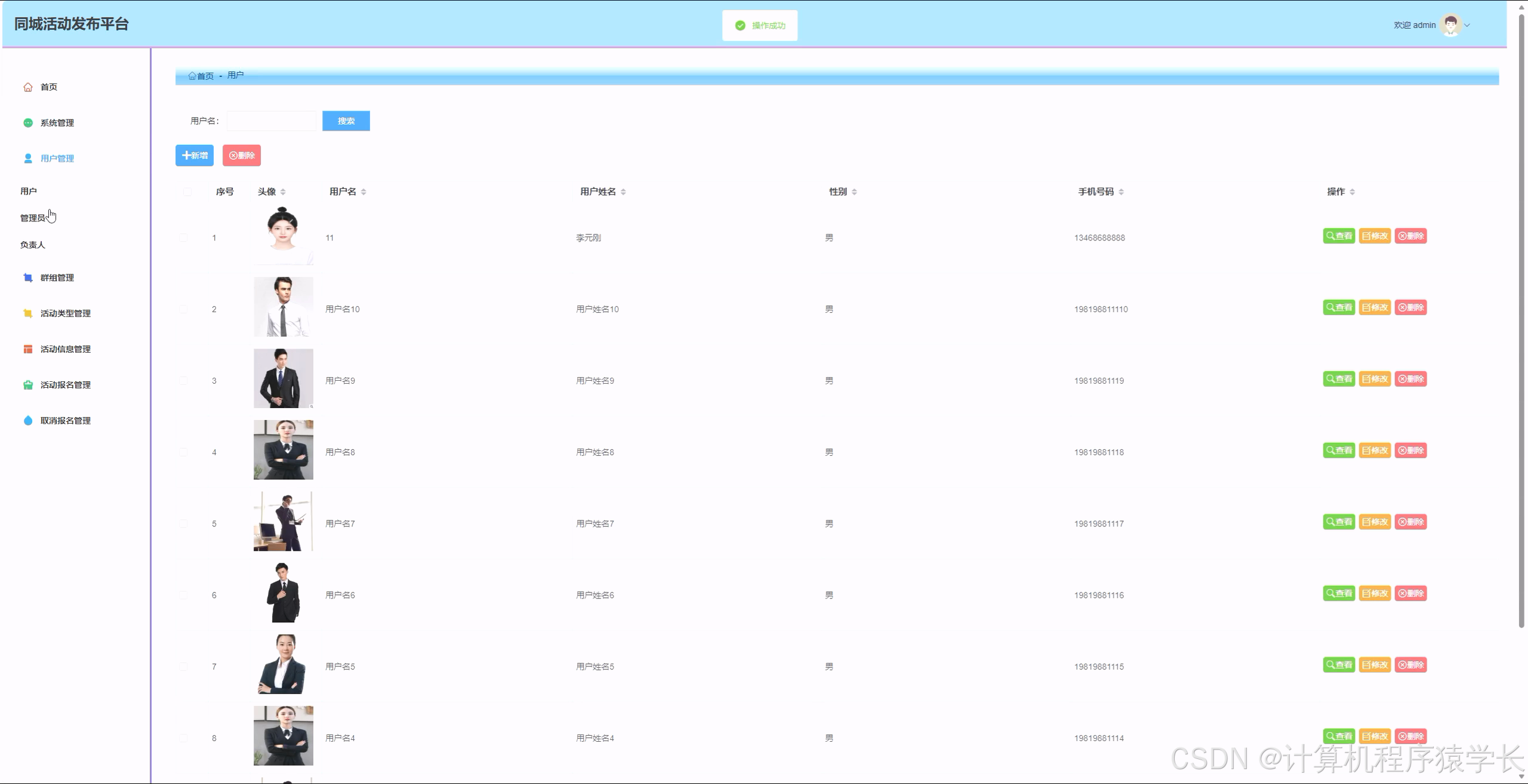1528x784 pixels.
Task: Modify the 用户名6 record
Action: coord(1375,594)
